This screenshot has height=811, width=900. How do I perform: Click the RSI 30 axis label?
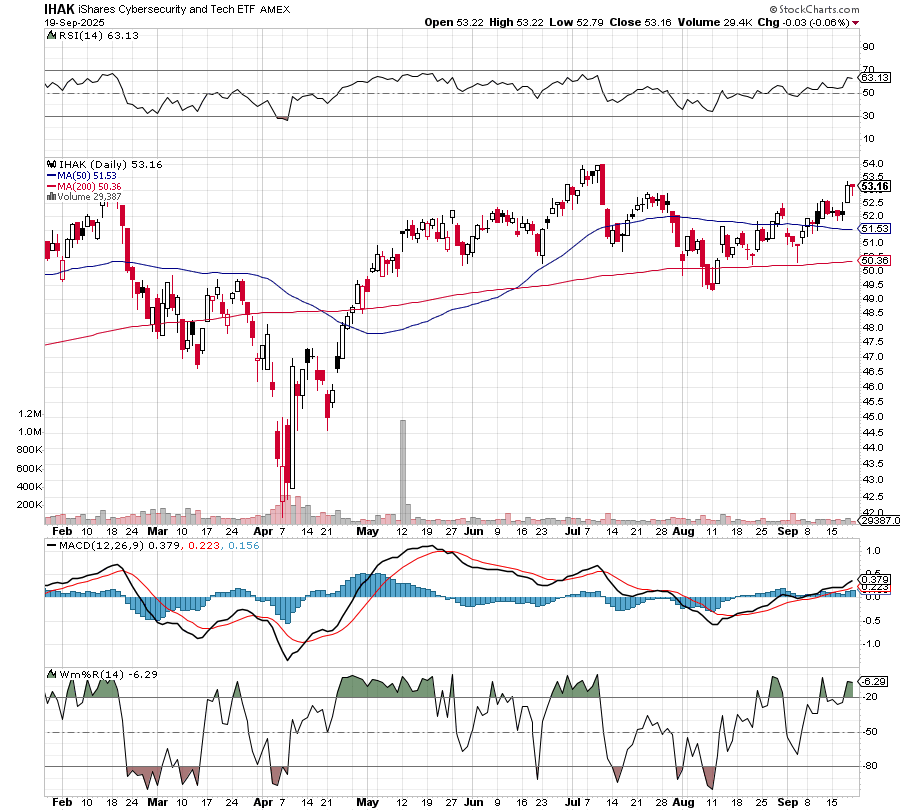pos(868,116)
